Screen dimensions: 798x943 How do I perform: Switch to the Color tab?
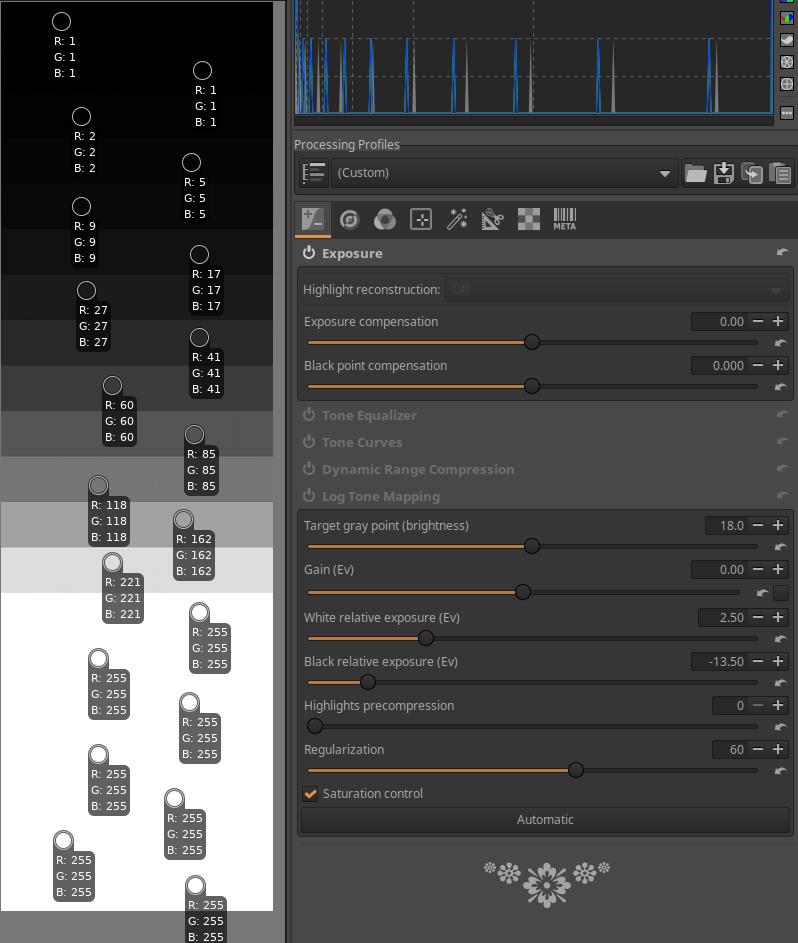[385, 219]
